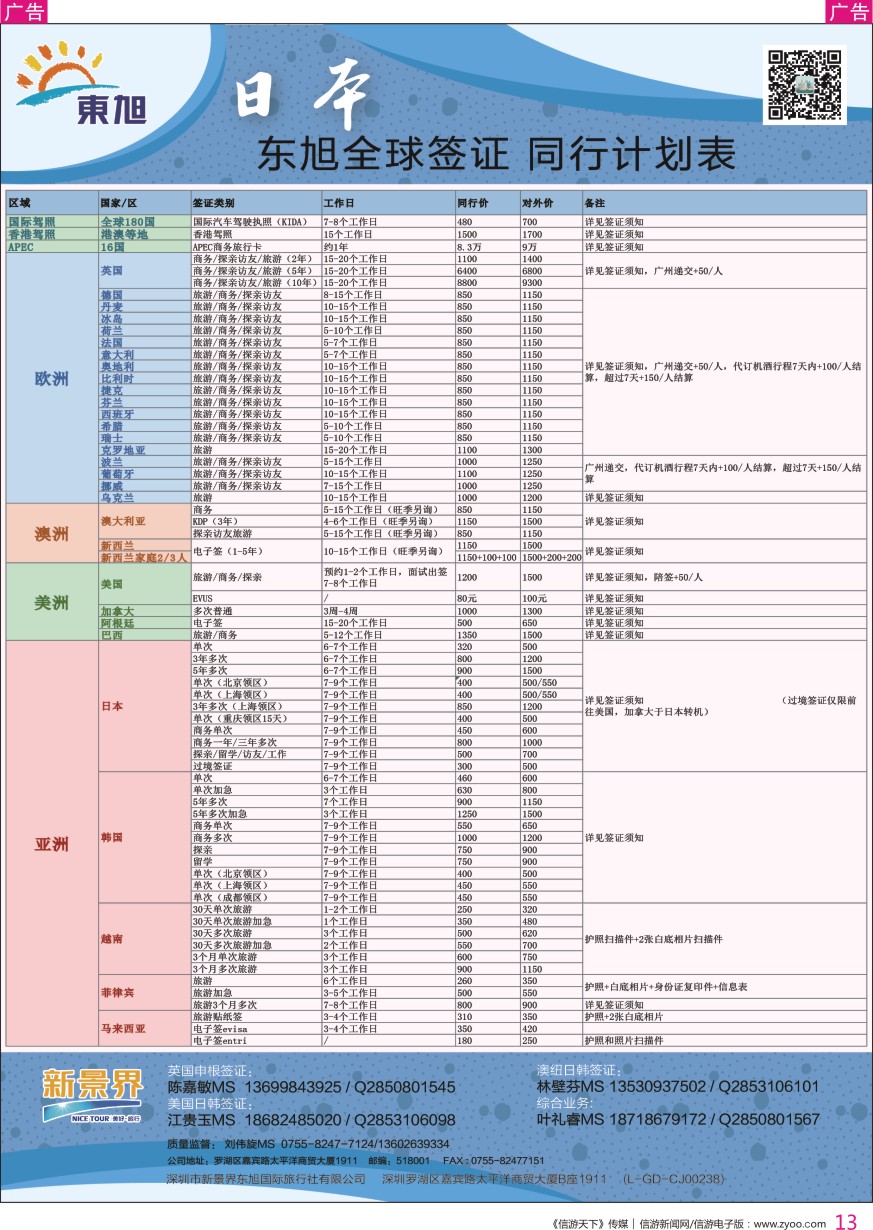Click the 丹麦 country cell
Image resolution: width=873 pixels, height=1230 pixels.
144,307
